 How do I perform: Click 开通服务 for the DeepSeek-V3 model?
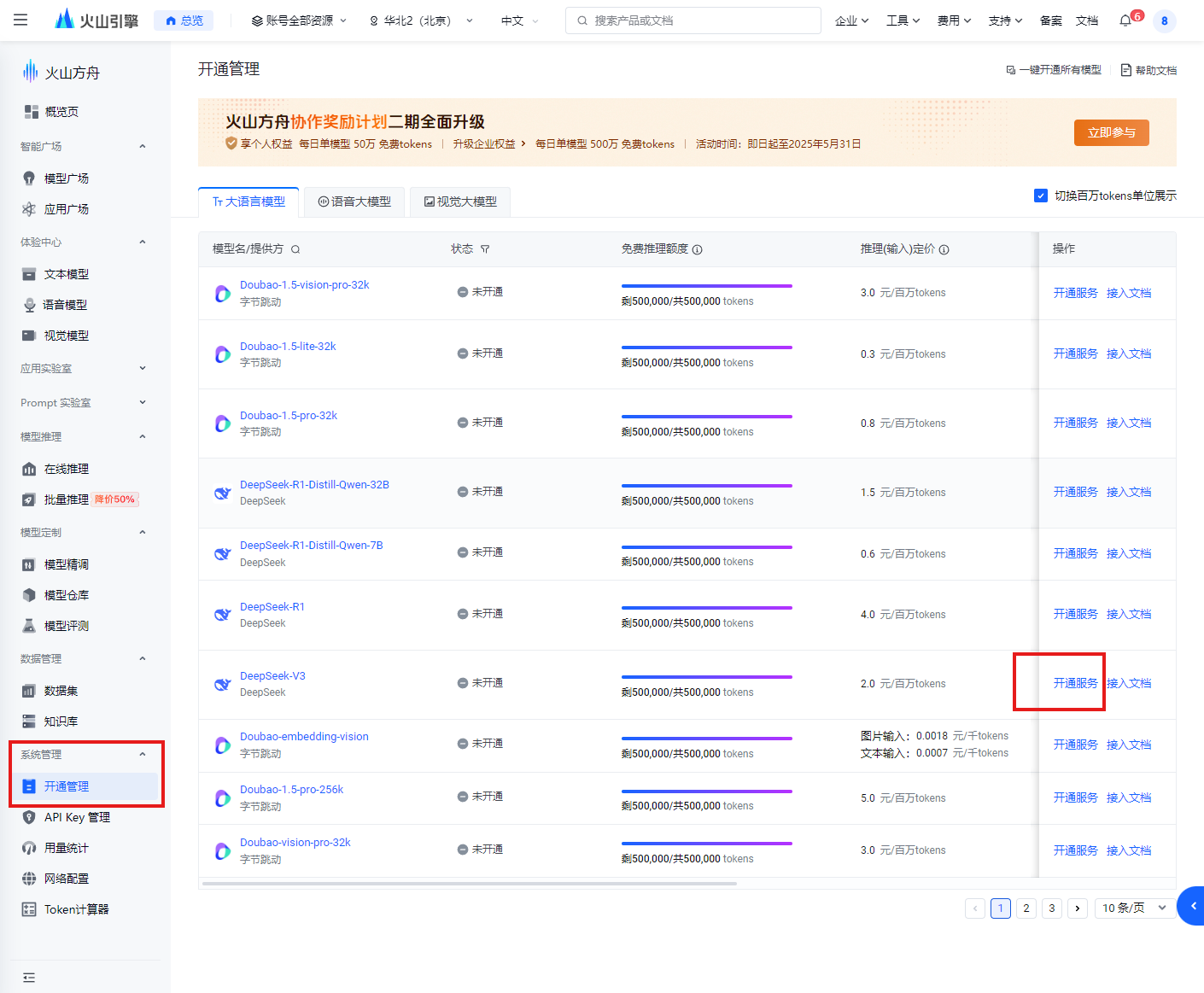click(1075, 683)
